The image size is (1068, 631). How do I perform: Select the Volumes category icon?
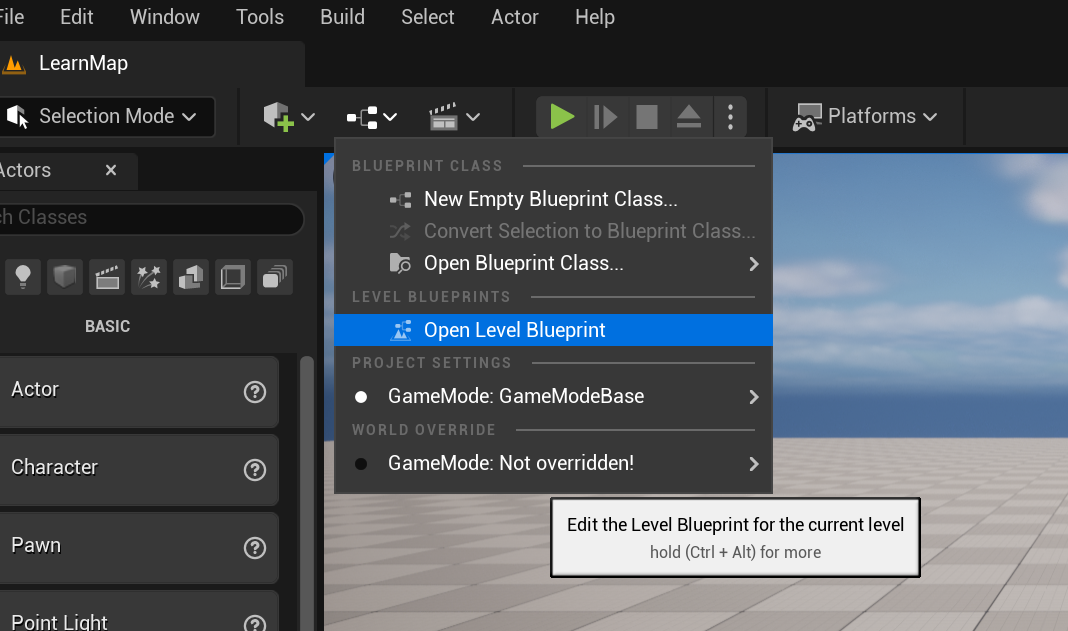(x=233, y=277)
